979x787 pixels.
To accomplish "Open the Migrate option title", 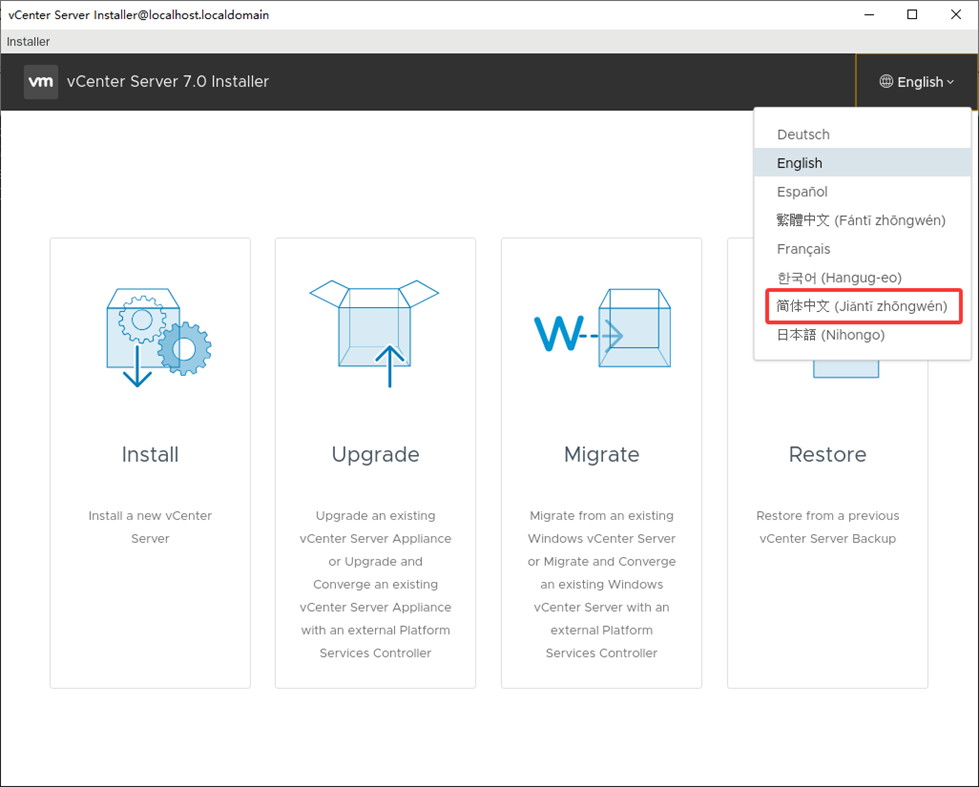I will point(601,454).
